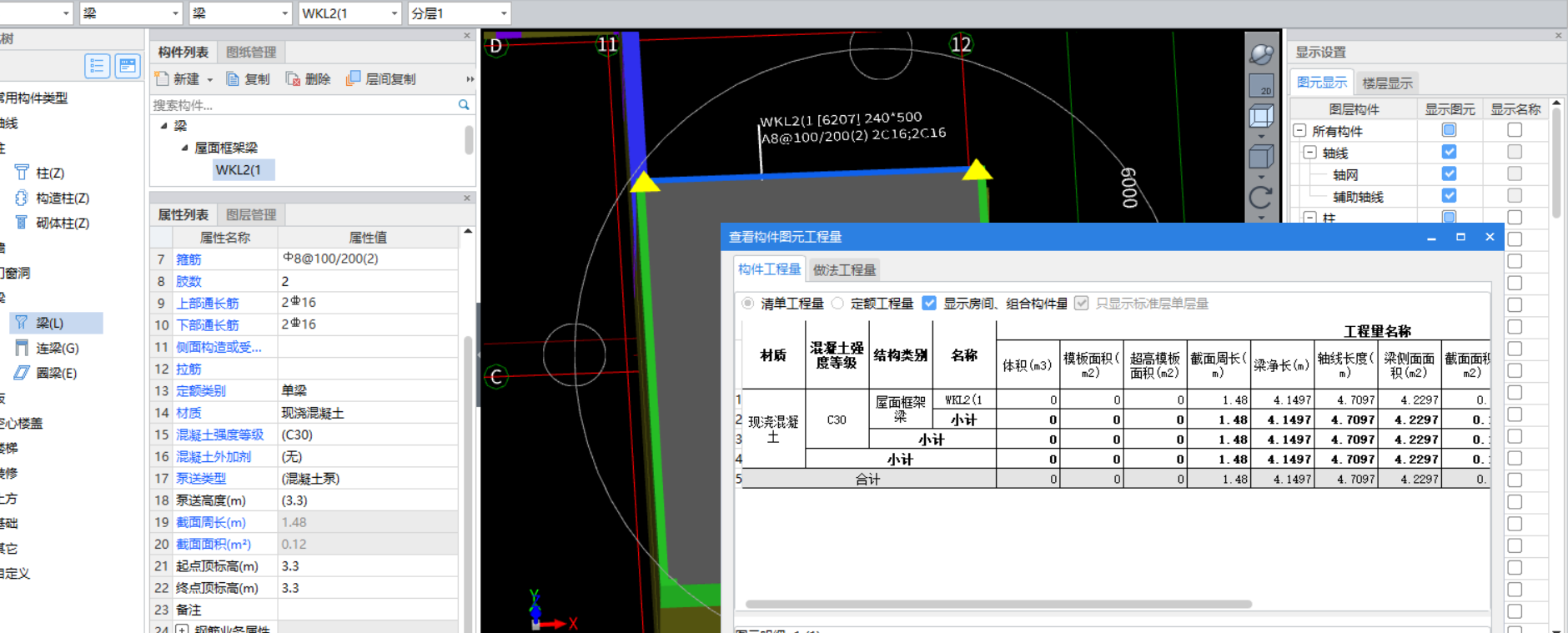Viewport: 1568px width, 633px height.
Task: Click the 材质 value 现浇混凝土
Action: coord(368,413)
